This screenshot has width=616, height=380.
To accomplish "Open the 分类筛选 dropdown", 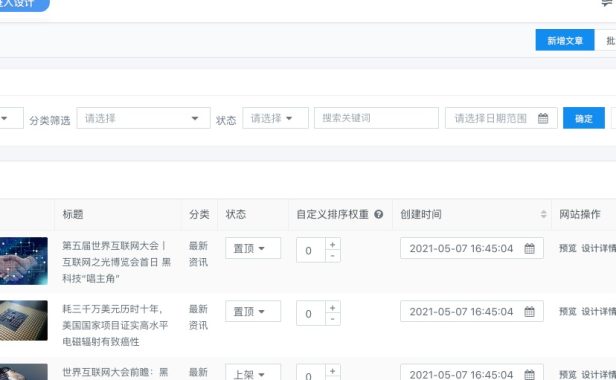I will coord(143,118).
